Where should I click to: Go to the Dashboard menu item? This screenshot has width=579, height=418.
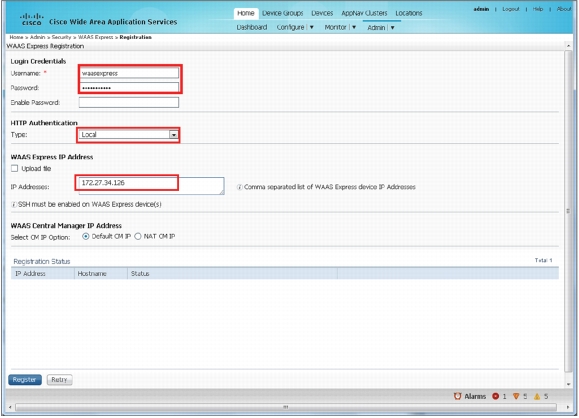(252, 27)
